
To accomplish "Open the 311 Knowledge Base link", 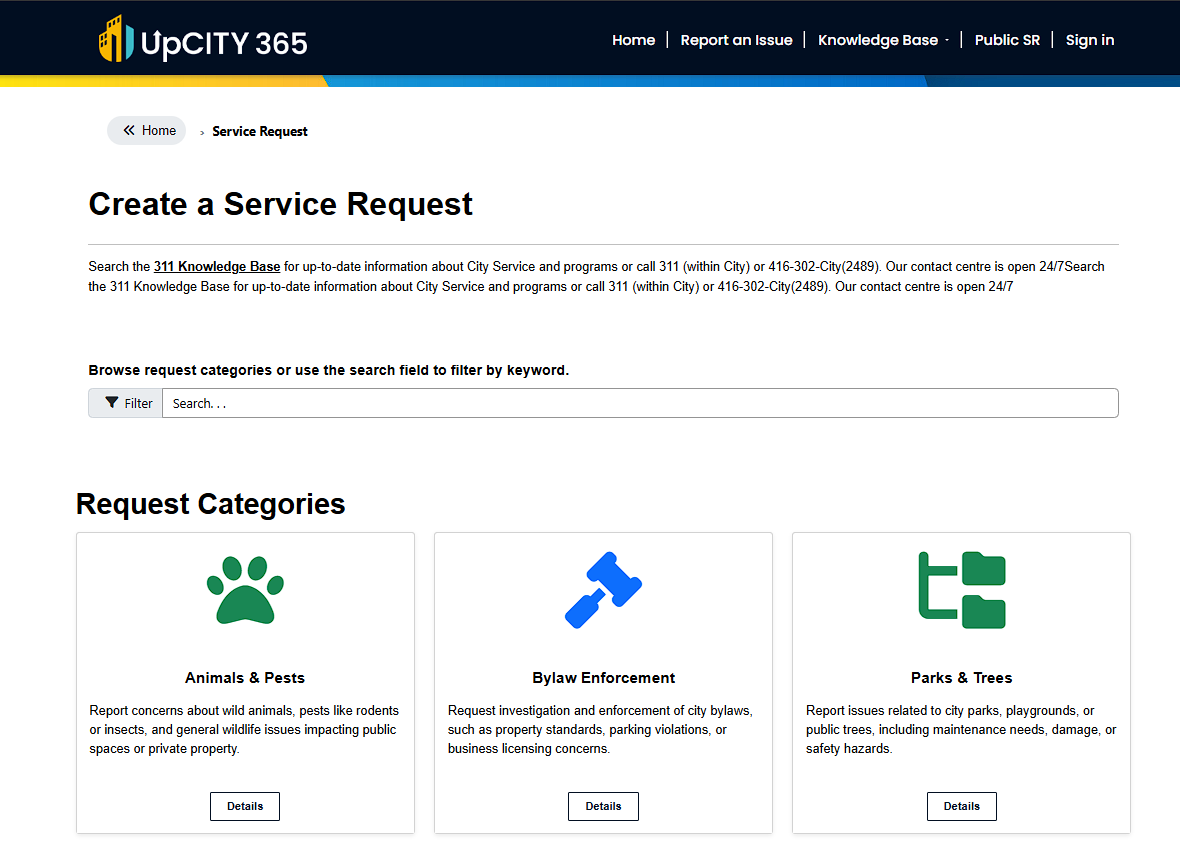I will tap(216, 266).
